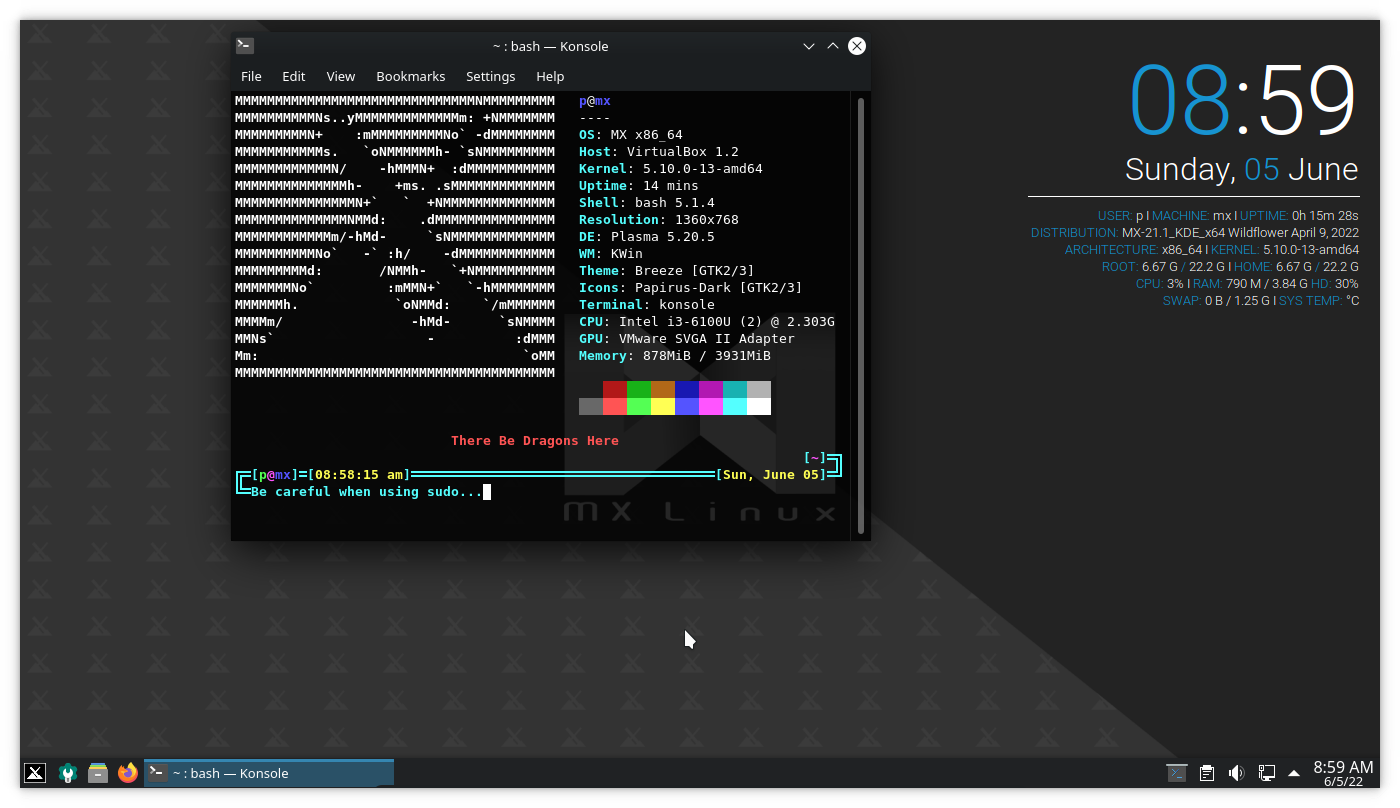1400x808 pixels.
Task: Click the '[08:58:15 am]' prompt time
Action: pyautogui.click(x=359, y=475)
